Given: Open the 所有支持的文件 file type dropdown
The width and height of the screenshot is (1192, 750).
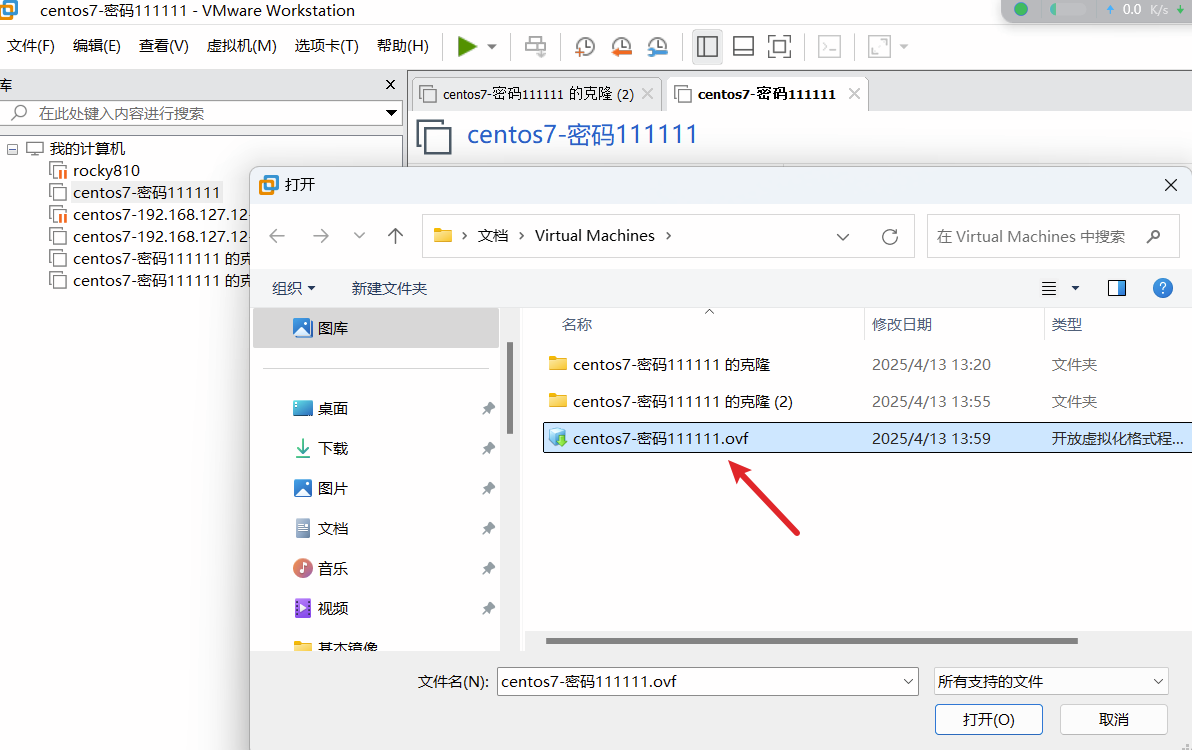Looking at the screenshot, I should click(x=1051, y=682).
